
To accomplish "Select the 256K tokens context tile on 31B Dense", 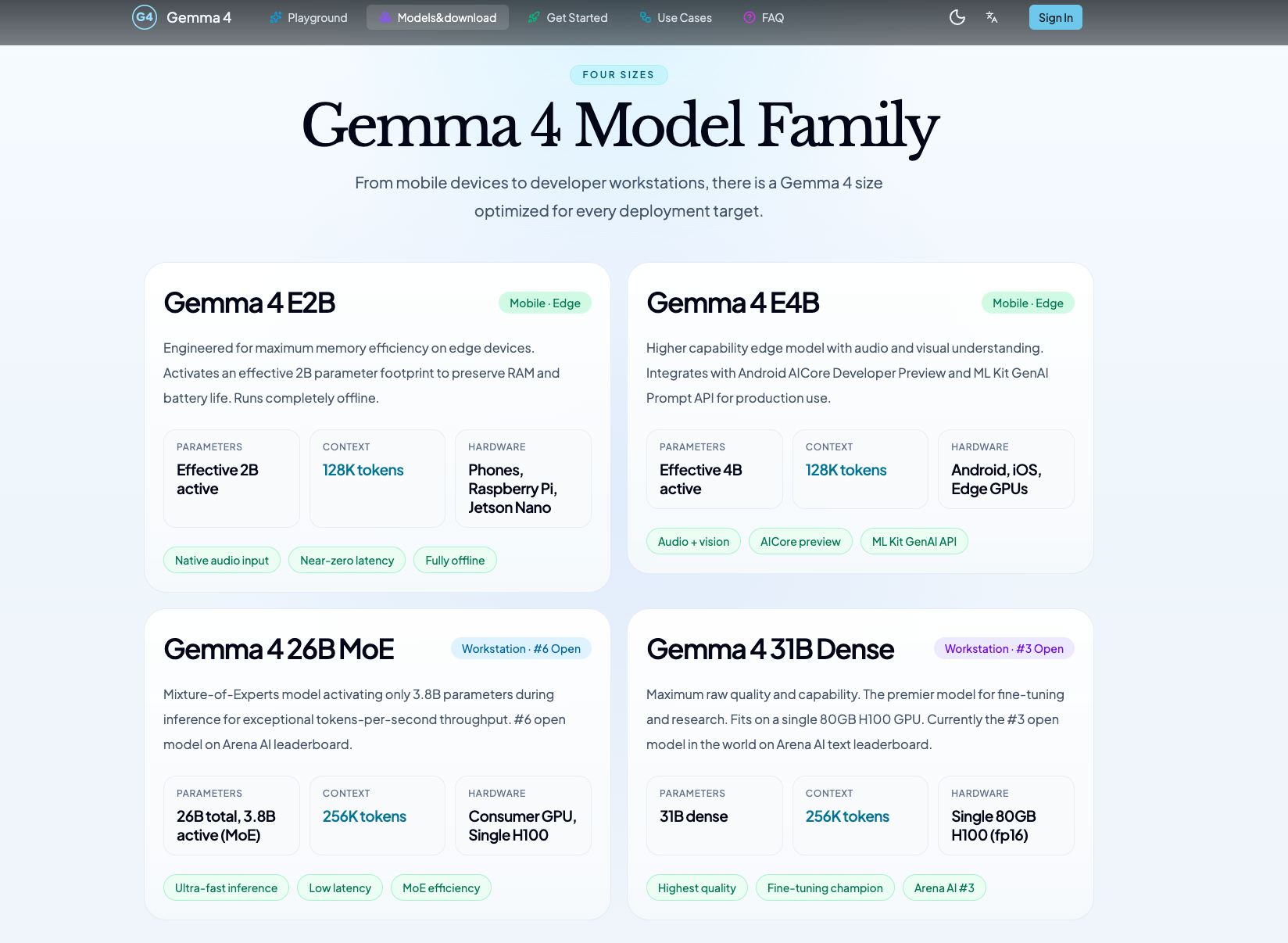I will tap(860, 815).
